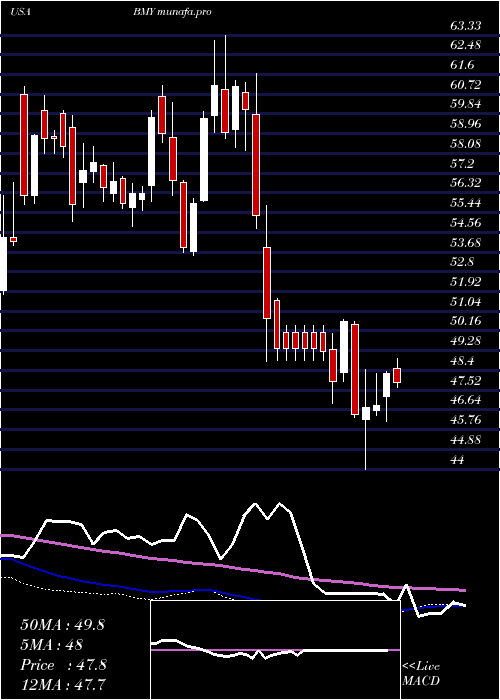The image size is (500, 700).
Task: Select the 48.4 price axis label
Action: pyautogui.click(x=462, y=361)
